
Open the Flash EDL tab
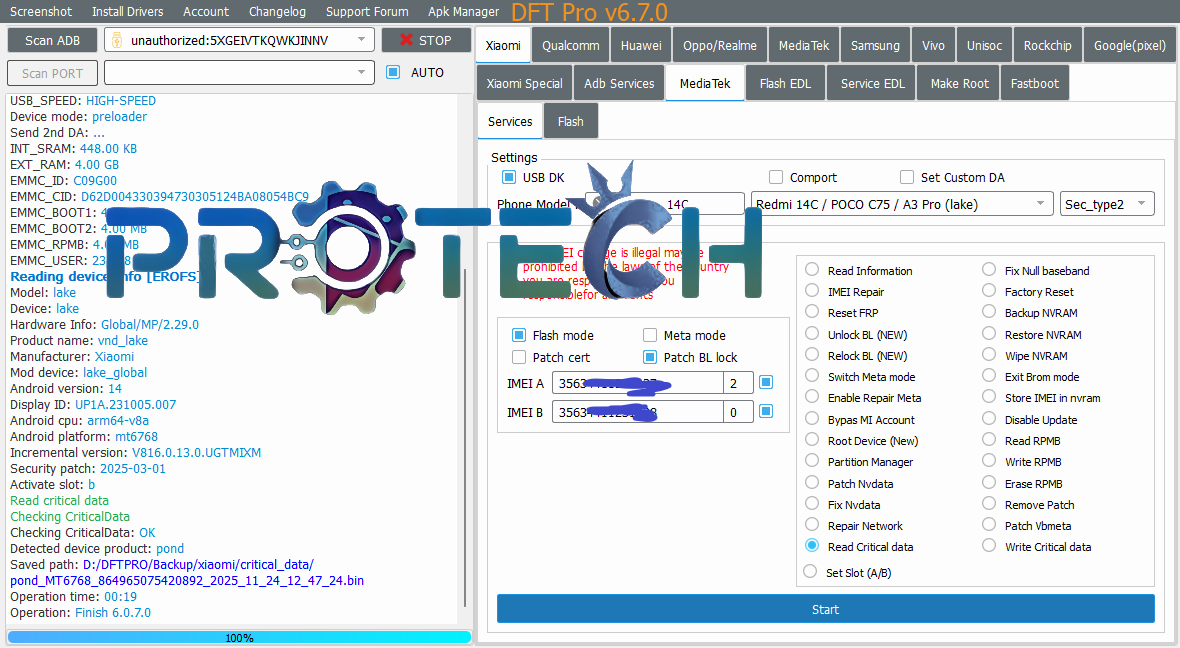pos(785,84)
